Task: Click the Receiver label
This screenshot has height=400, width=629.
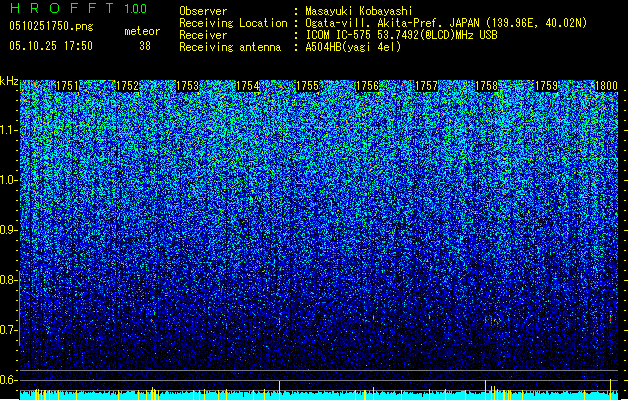Action: (x=203, y=35)
